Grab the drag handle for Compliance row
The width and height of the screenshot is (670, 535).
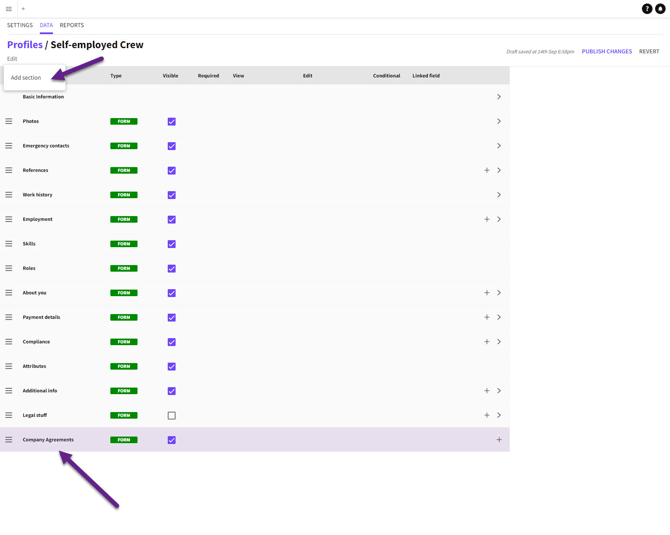tap(9, 342)
